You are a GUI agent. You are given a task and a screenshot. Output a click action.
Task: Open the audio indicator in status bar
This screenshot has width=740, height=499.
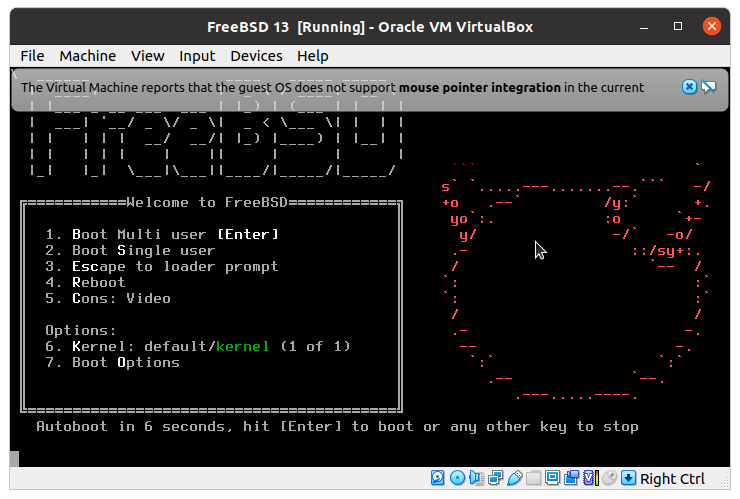477,478
